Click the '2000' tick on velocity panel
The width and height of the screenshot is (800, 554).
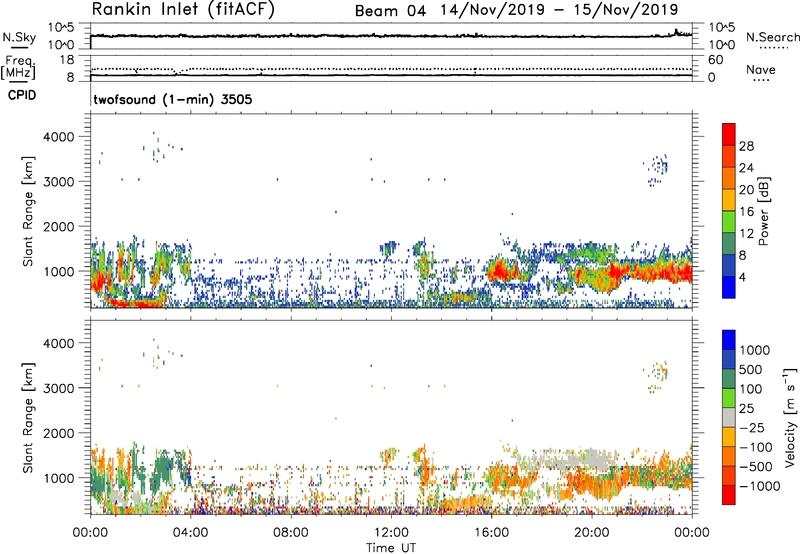pos(59,433)
